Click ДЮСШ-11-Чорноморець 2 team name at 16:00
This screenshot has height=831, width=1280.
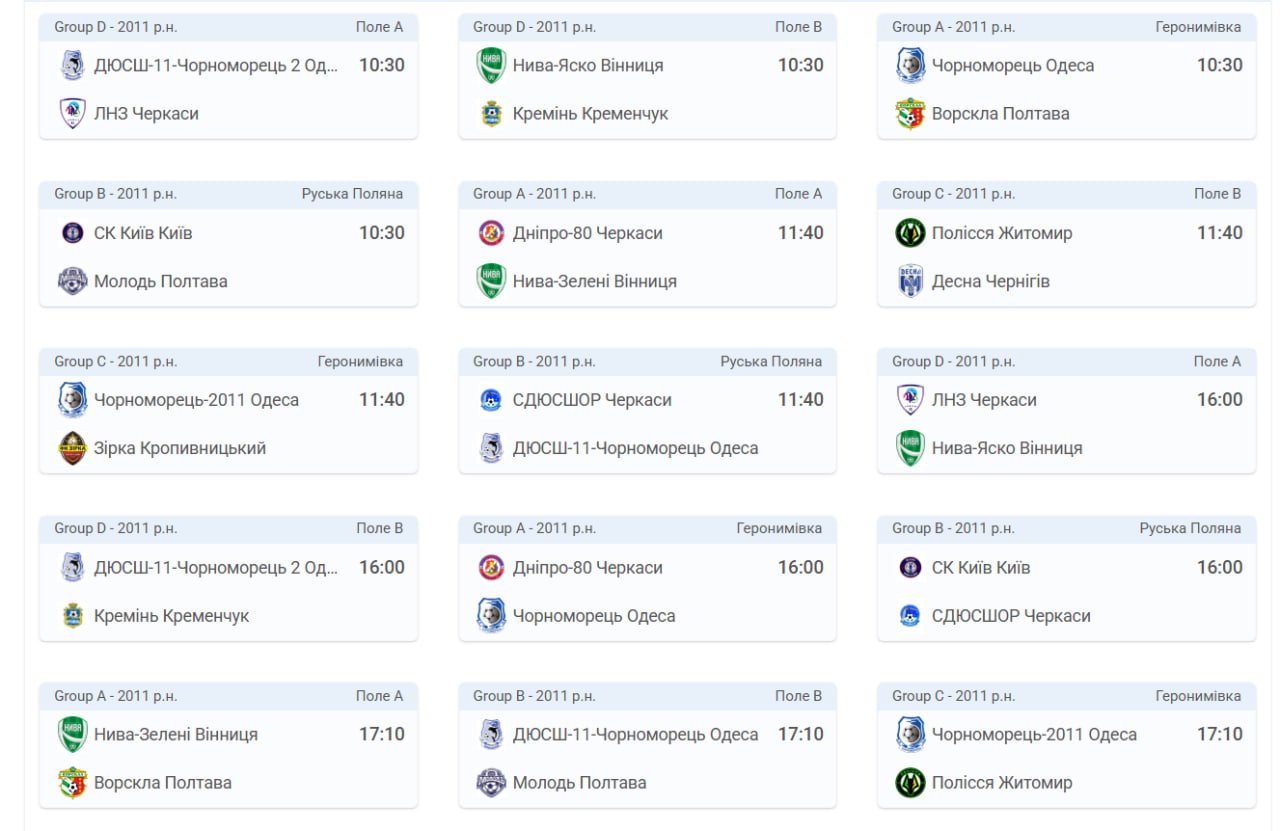(216, 567)
